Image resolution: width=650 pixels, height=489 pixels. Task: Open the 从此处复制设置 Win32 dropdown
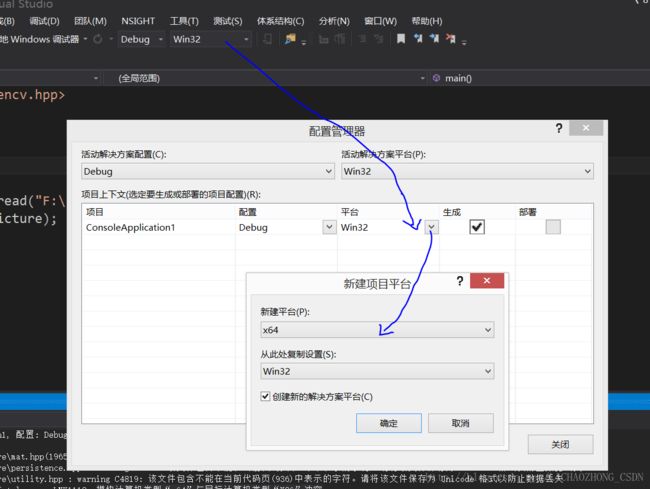click(377, 371)
